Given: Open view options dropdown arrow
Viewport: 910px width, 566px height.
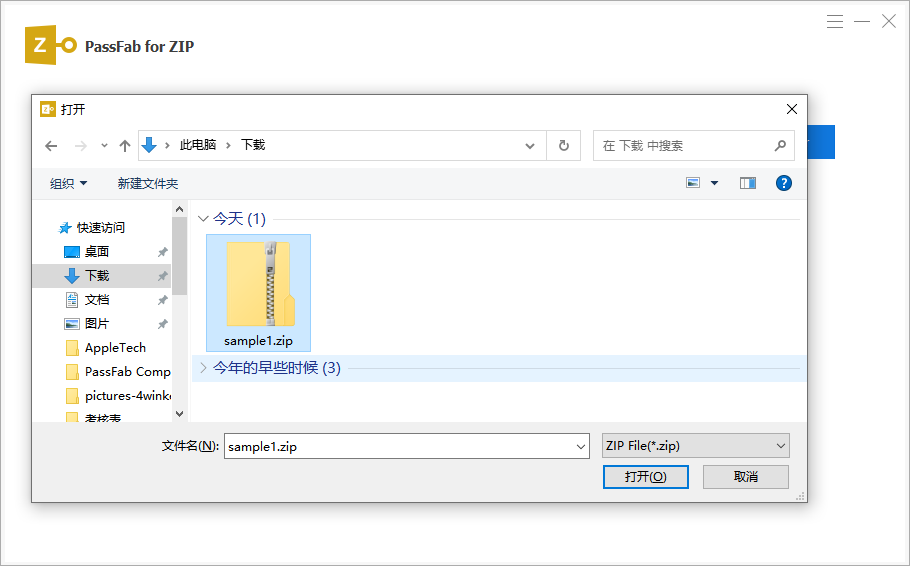Looking at the screenshot, I should click(714, 183).
